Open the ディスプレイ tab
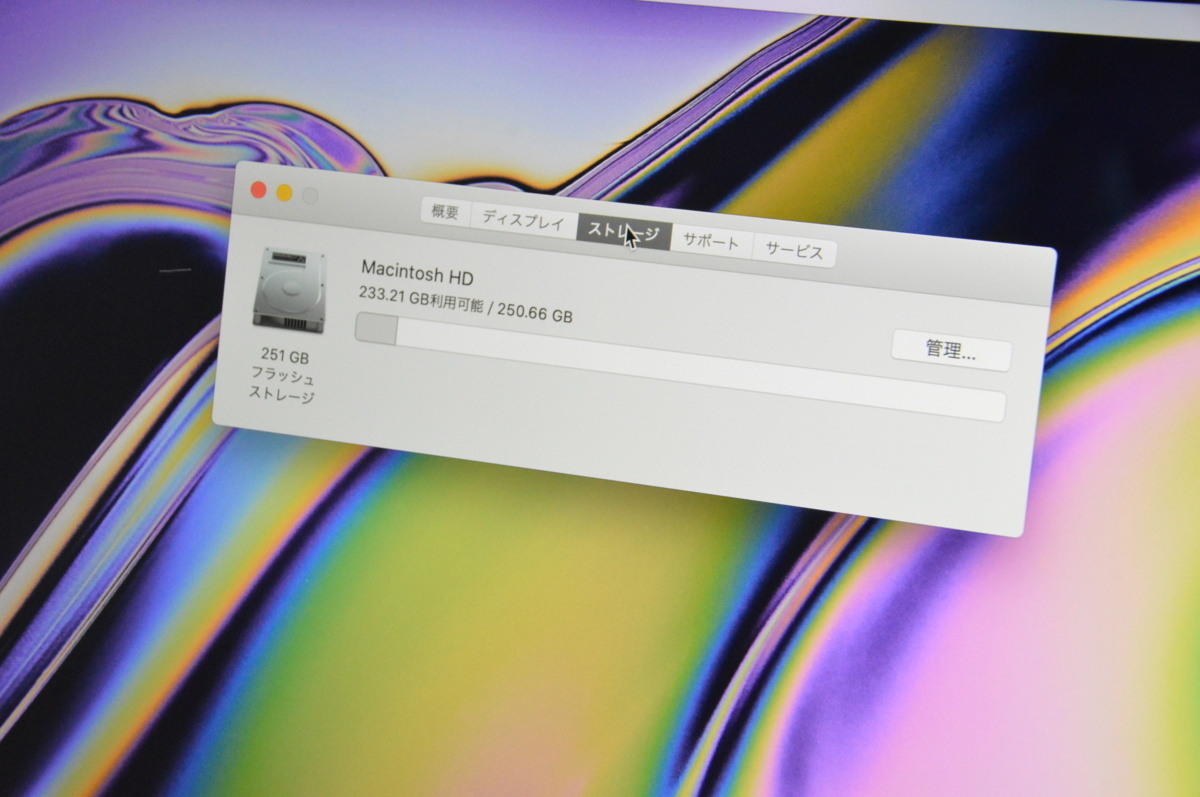Screen dimensions: 1200x797 point(524,218)
